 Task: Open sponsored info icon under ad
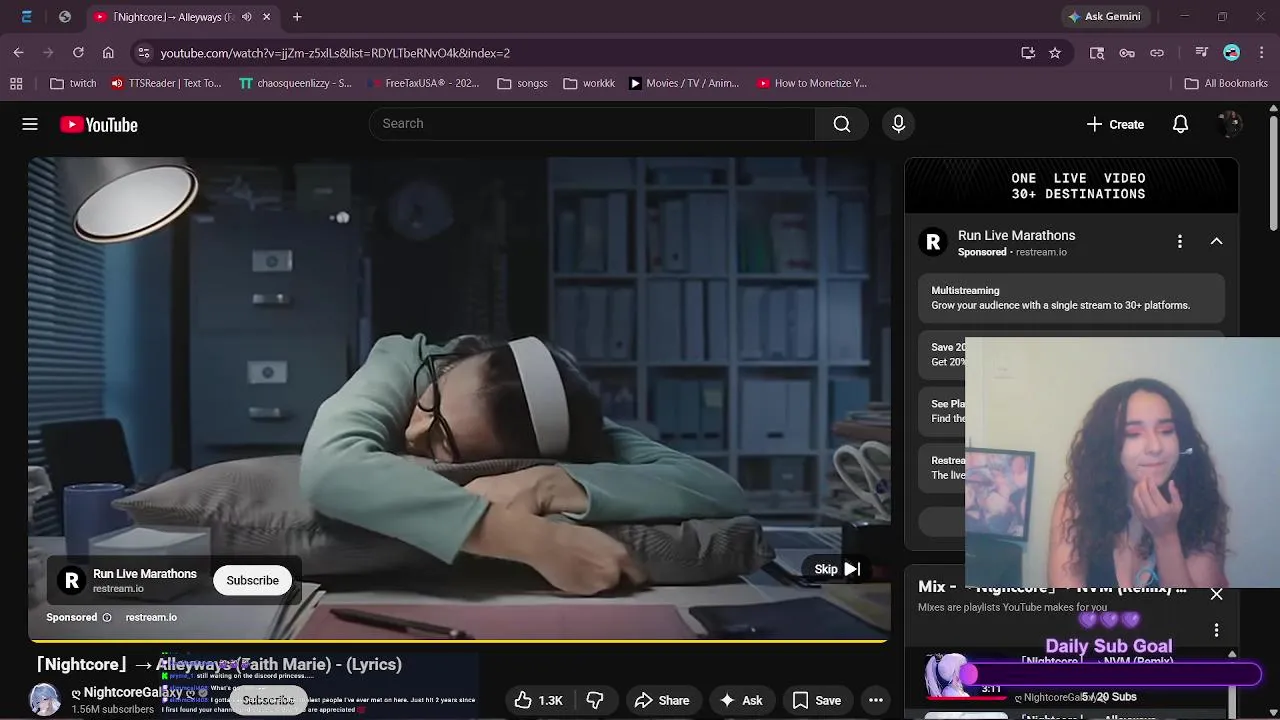[x=107, y=617]
